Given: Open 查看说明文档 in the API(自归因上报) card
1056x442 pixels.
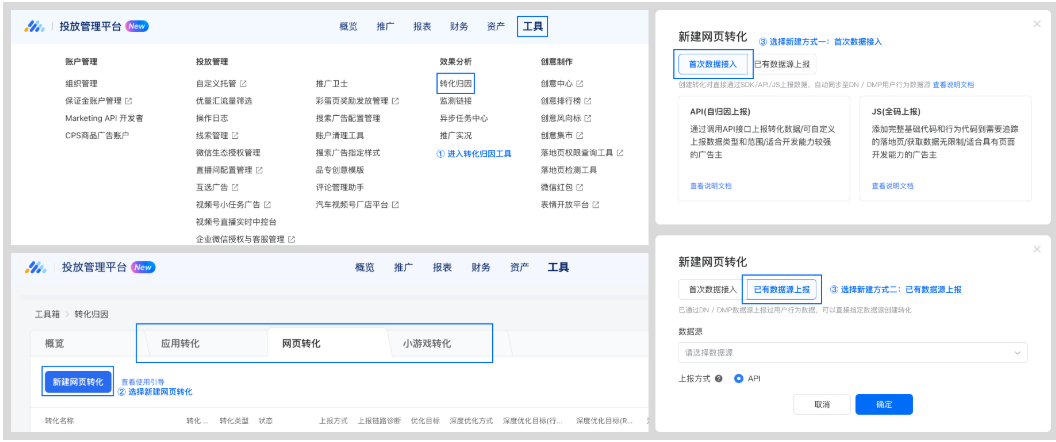Looking at the screenshot, I should pos(711,186).
